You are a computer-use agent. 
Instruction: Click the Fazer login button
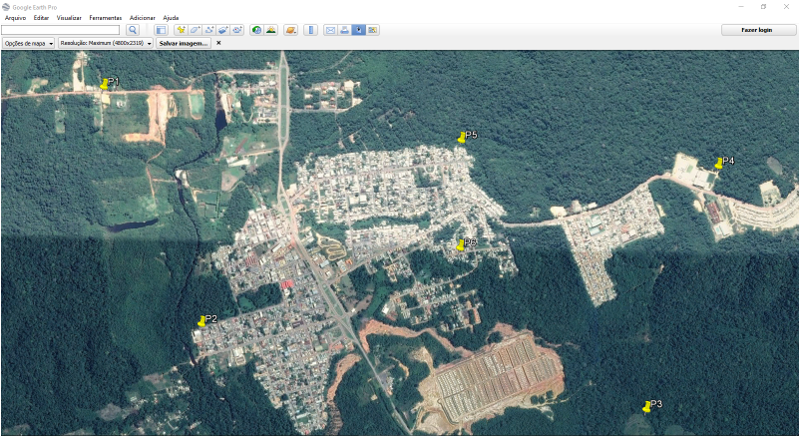pyautogui.click(x=756, y=30)
